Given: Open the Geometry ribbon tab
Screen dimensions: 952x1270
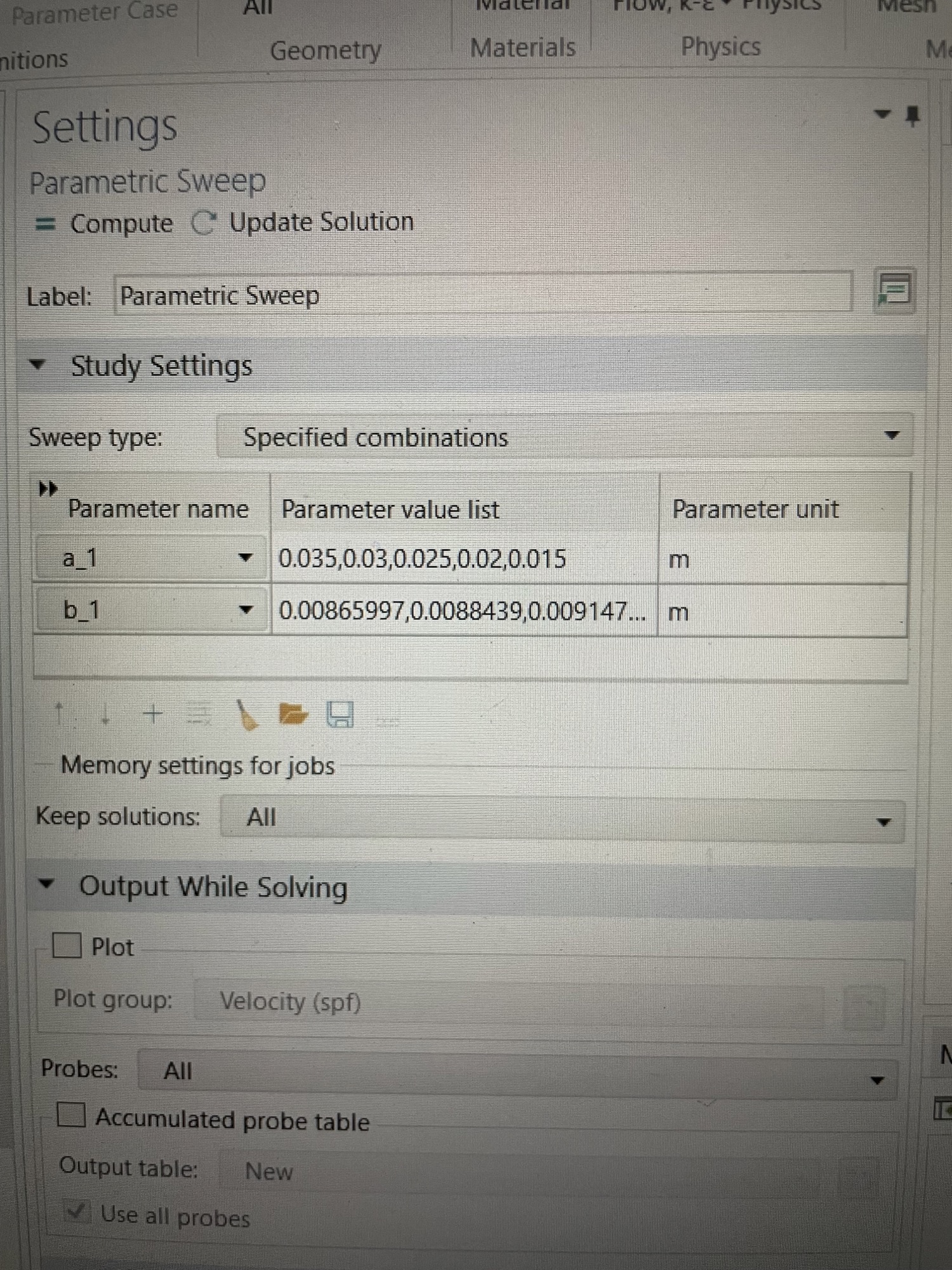Looking at the screenshot, I should tap(325, 50).
